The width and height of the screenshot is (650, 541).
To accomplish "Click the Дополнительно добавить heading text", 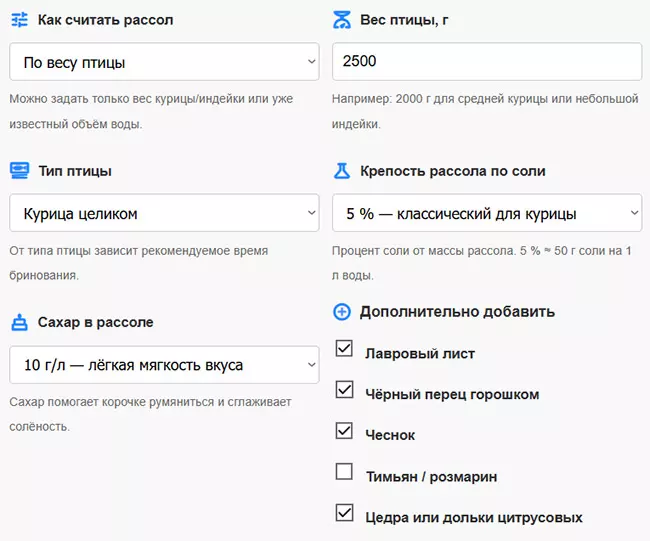I will click(x=457, y=311).
